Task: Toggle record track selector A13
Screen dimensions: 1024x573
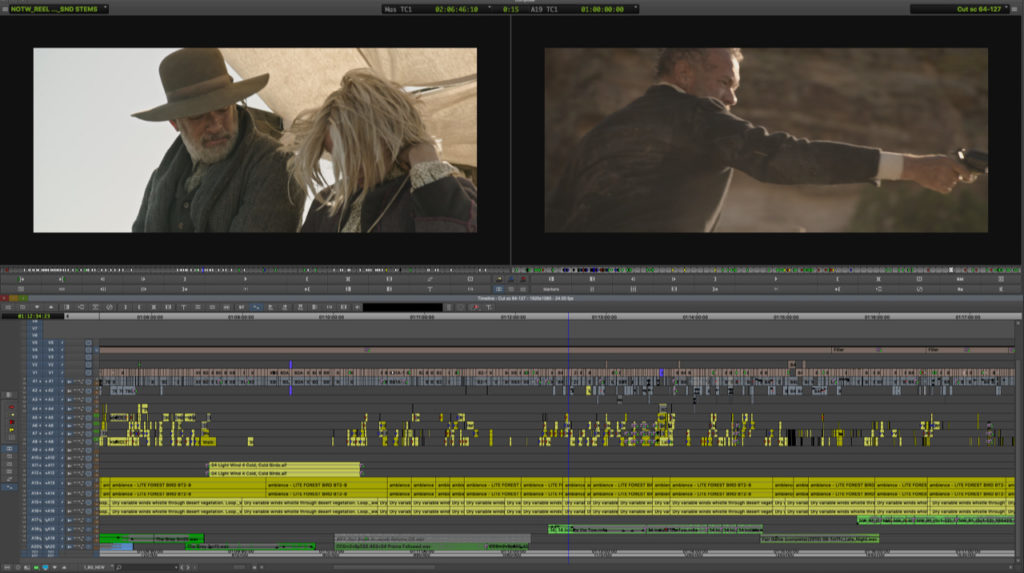Action: coord(51,483)
